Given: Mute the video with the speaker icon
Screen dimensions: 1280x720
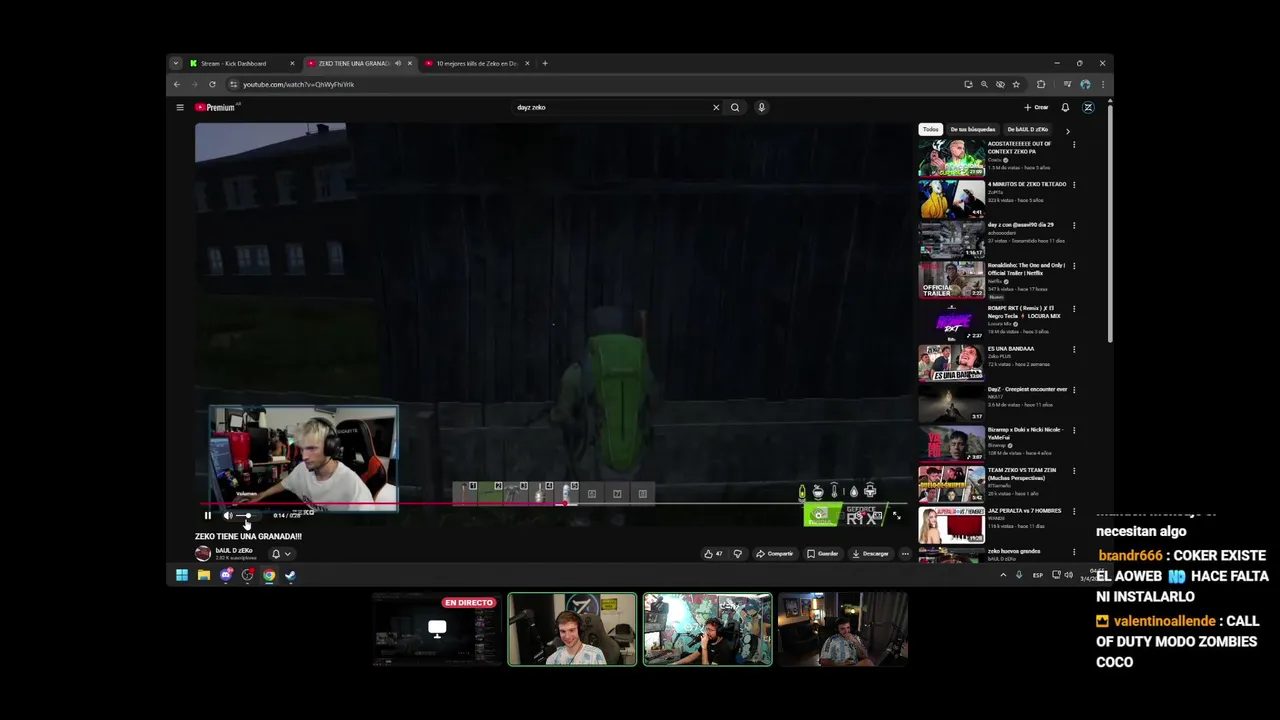Looking at the screenshot, I should [x=228, y=515].
